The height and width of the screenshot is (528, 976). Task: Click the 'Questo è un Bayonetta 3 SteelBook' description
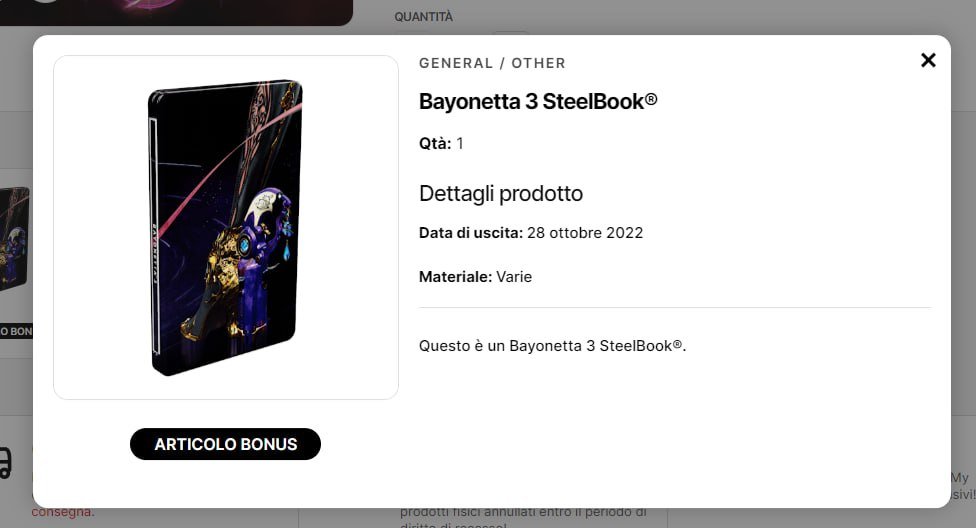[552, 346]
